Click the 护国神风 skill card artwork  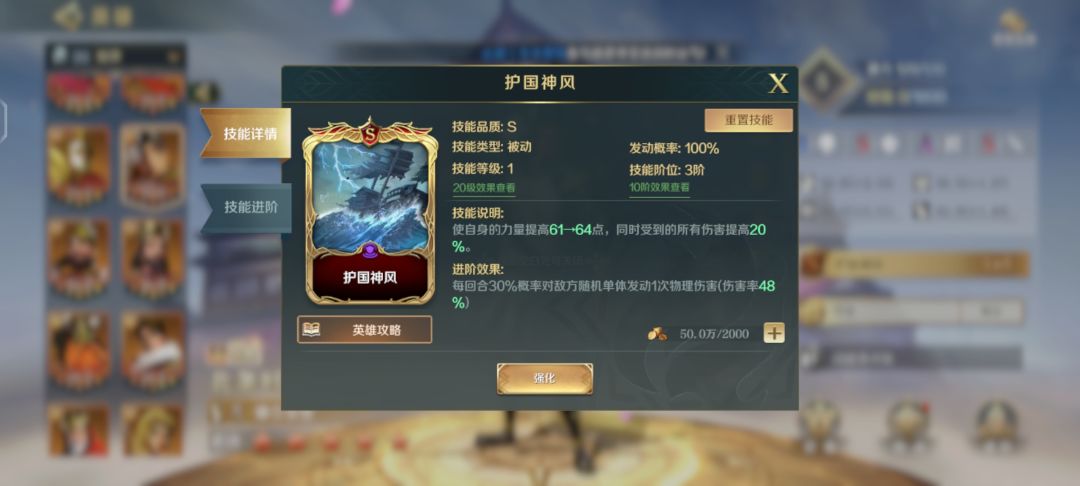click(x=370, y=198)
